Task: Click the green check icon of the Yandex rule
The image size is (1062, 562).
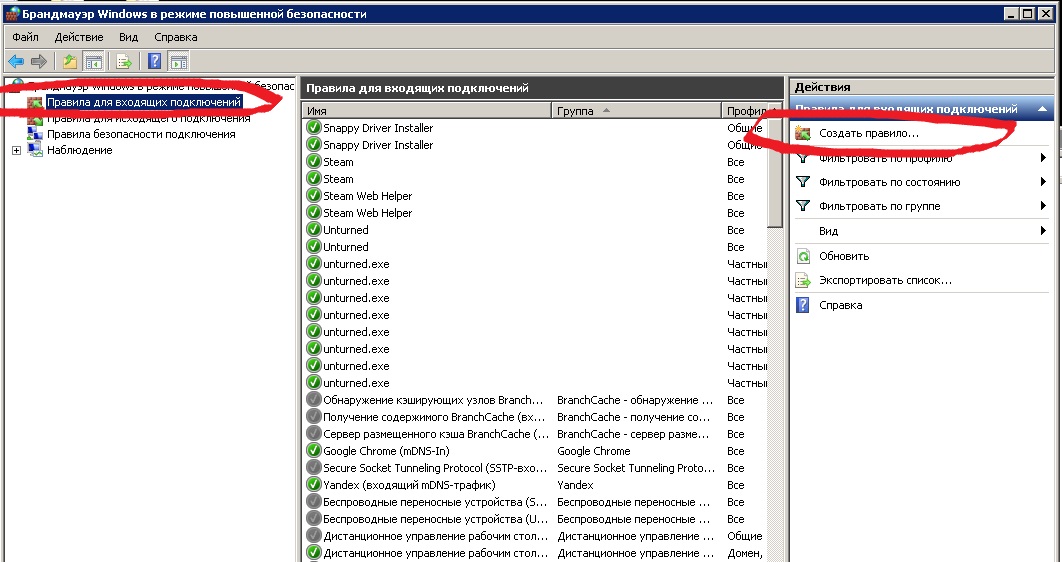Action: point(314,485)
